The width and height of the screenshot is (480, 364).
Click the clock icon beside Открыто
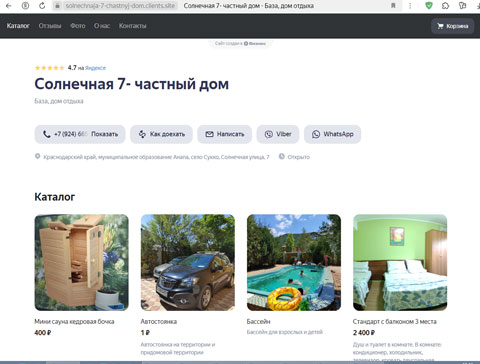click(x=282, y=156)
